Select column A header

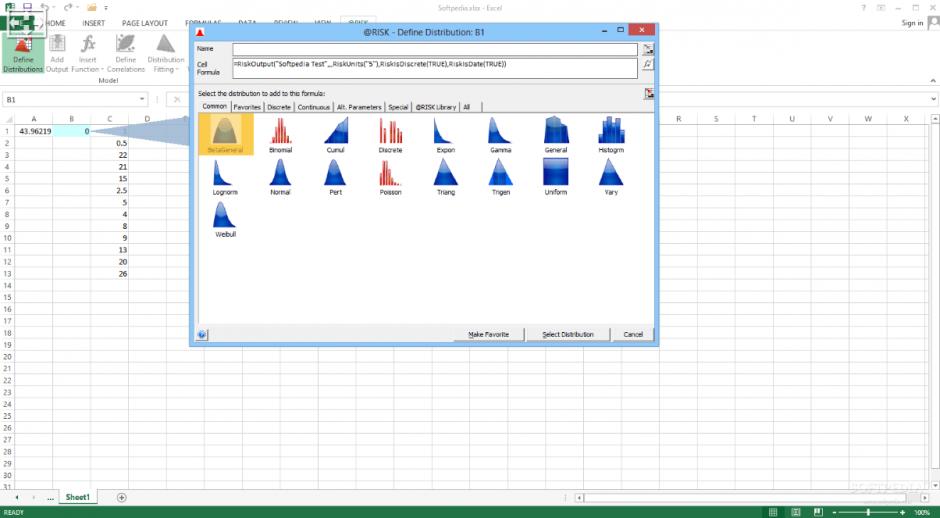tap(34, 119)
